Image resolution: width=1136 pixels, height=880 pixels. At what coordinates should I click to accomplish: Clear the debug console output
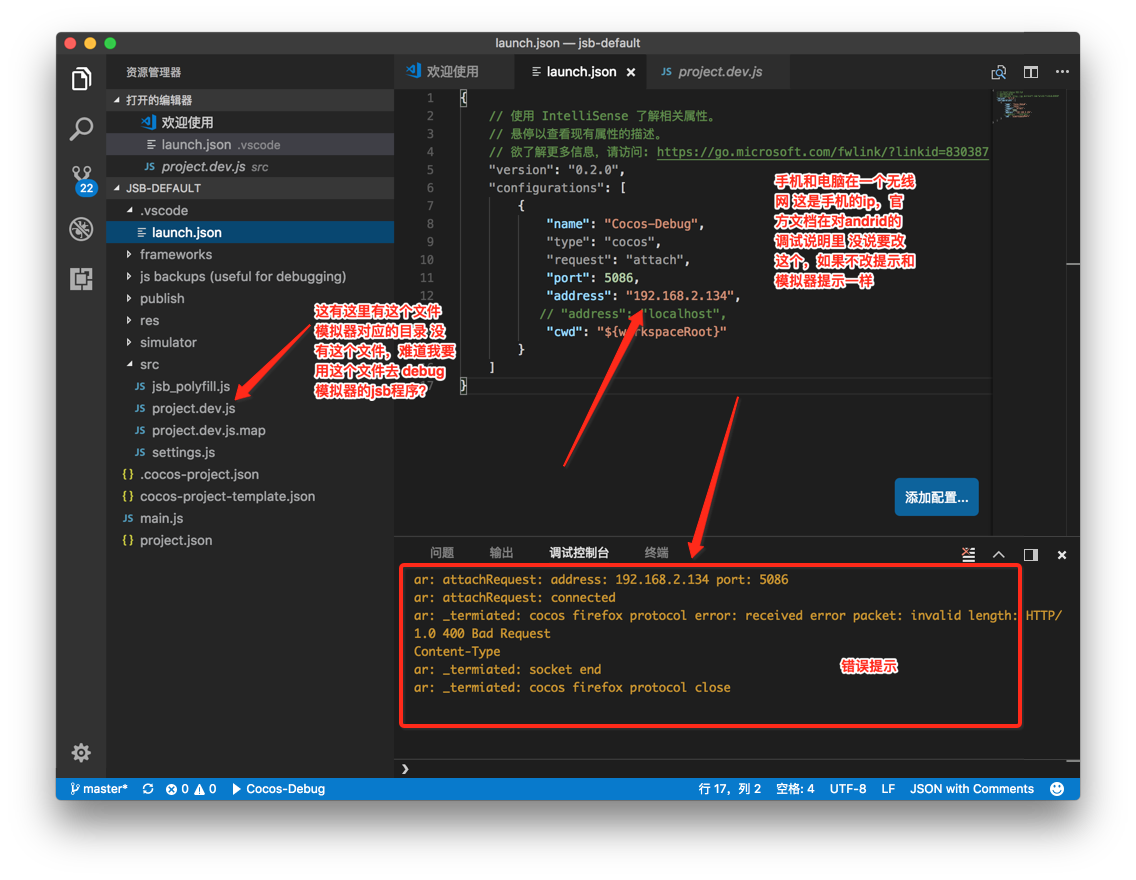968,555
